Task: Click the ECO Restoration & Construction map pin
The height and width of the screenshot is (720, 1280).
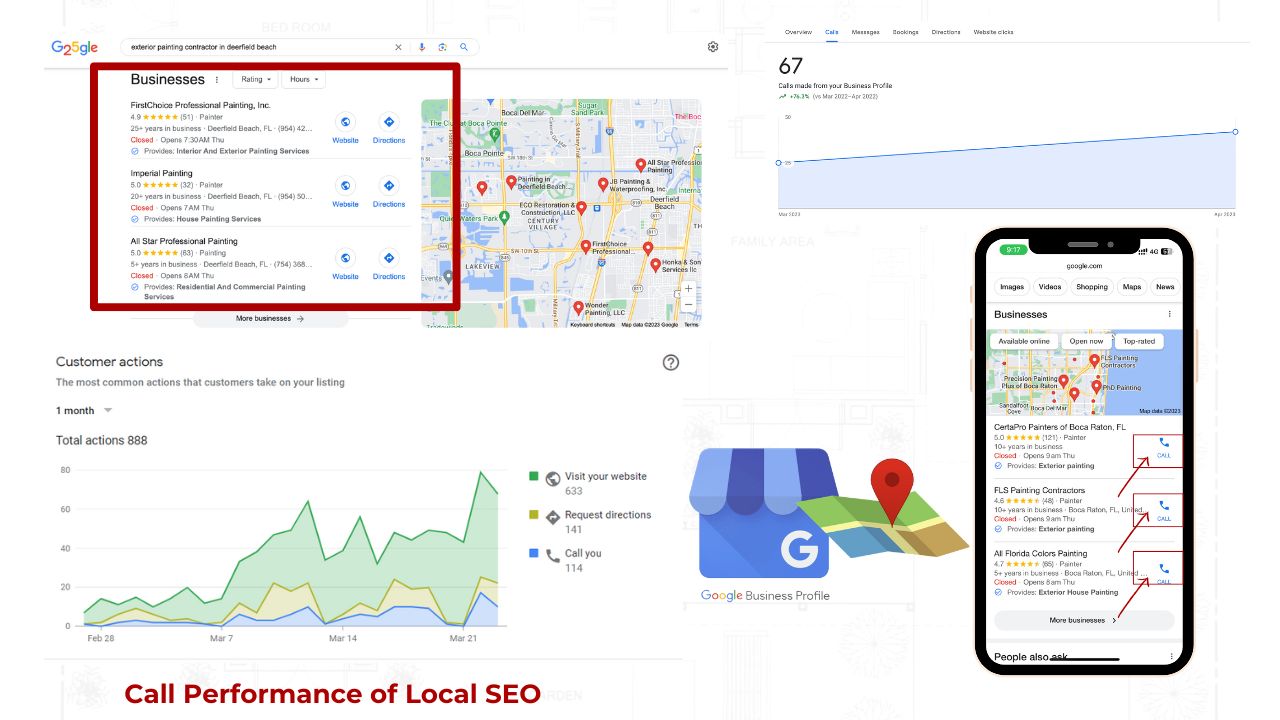Action: coord(582,209)
